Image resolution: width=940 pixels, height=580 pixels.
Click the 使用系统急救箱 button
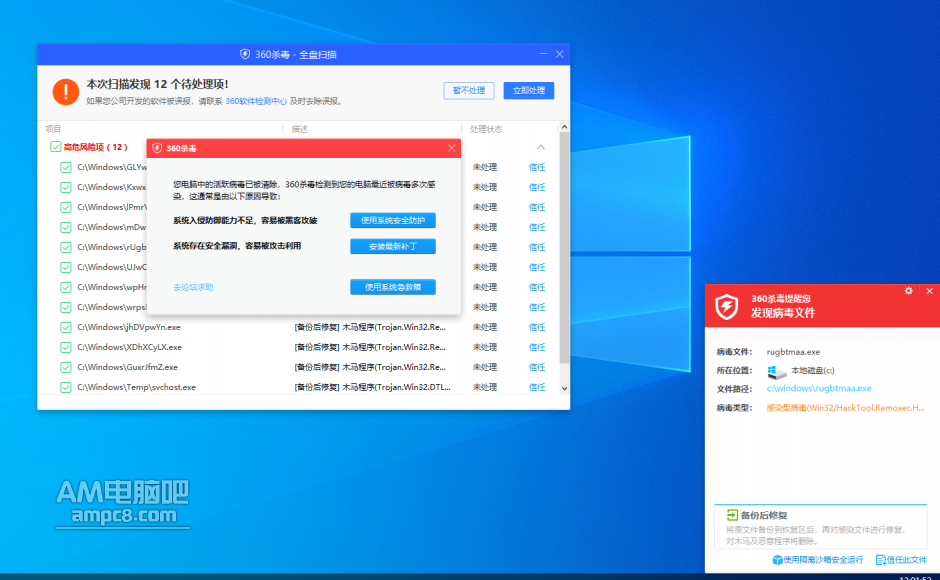393,287
